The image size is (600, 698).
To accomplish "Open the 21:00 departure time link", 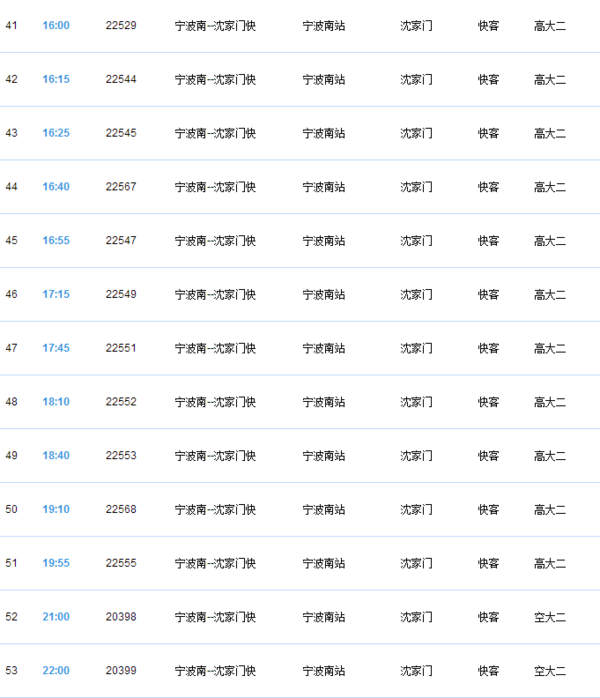I will click(56, 617).
